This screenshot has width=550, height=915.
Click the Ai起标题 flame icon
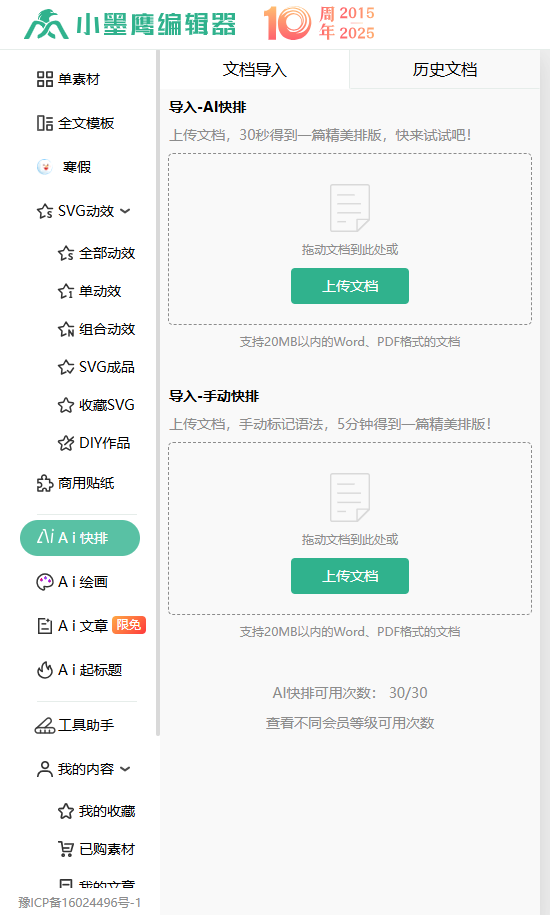pos(45,670)
